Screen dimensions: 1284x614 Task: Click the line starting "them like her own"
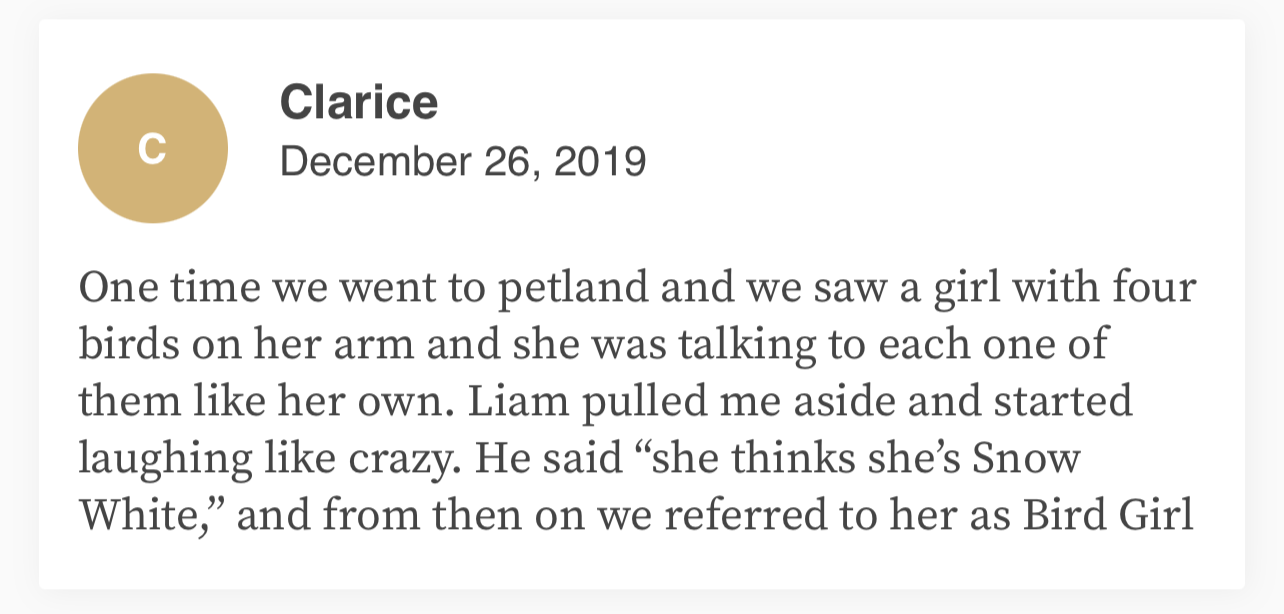click(605, 403)
